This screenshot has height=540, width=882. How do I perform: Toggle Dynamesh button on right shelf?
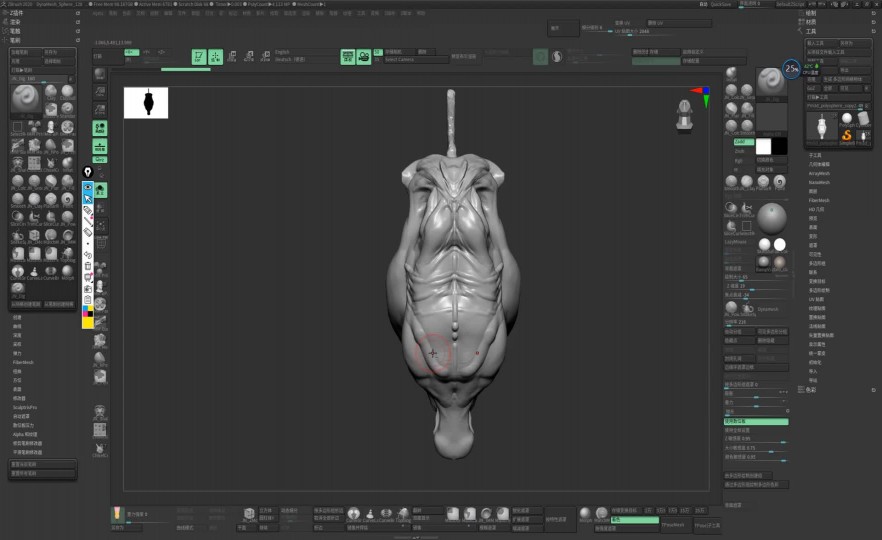pos(768,309)
